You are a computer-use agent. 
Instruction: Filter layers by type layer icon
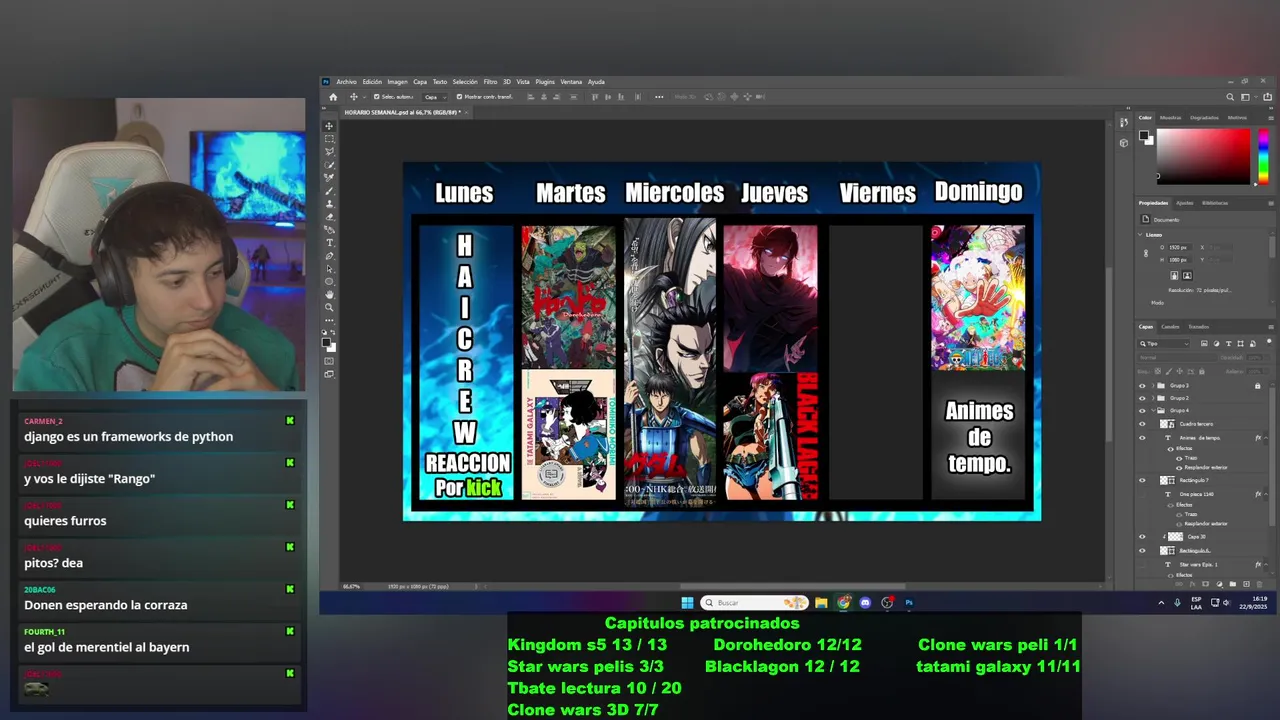tap(1229, 343)
